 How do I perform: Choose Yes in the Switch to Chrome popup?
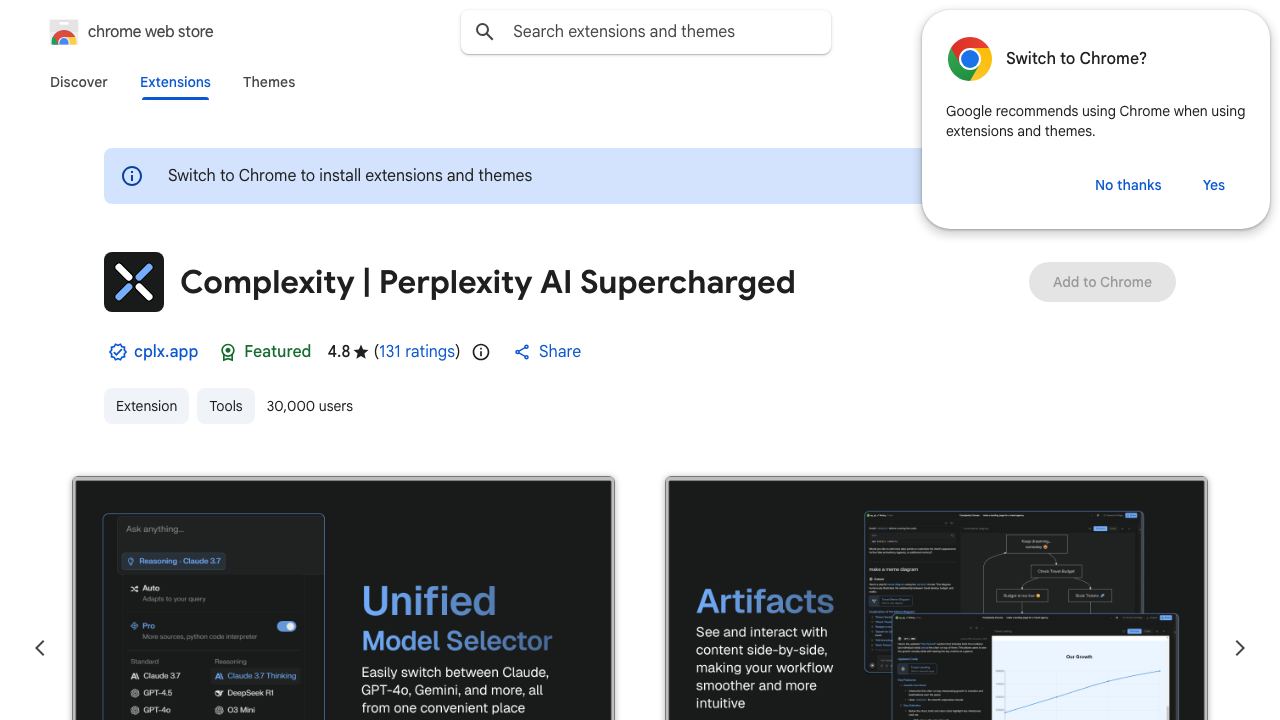[1214, 185]
